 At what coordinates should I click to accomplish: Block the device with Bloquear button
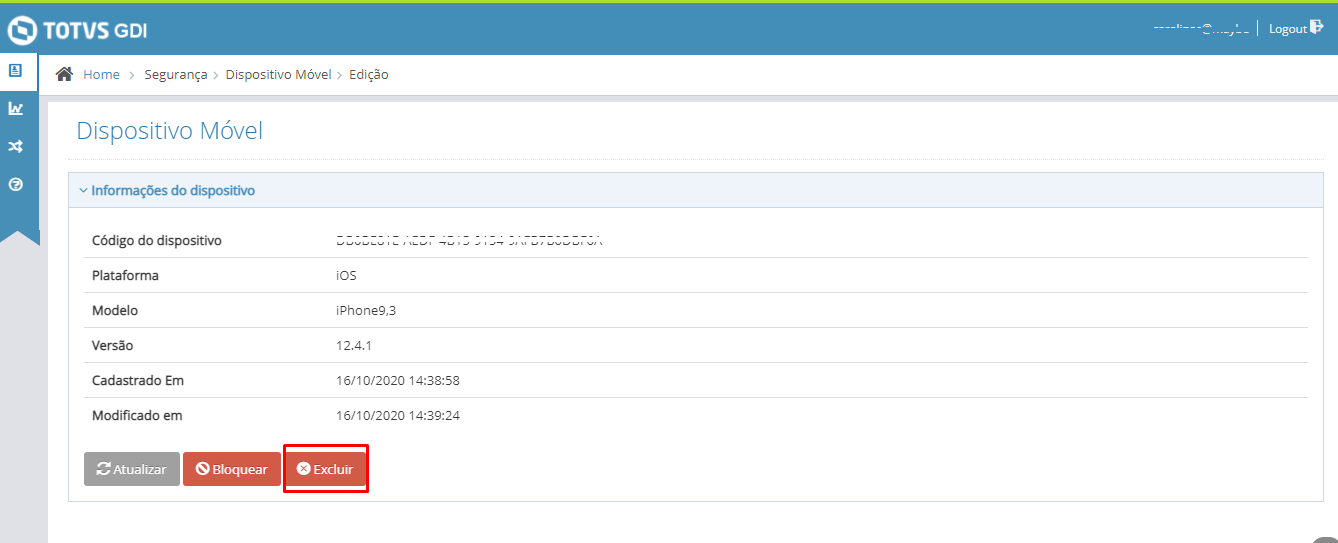232,469
